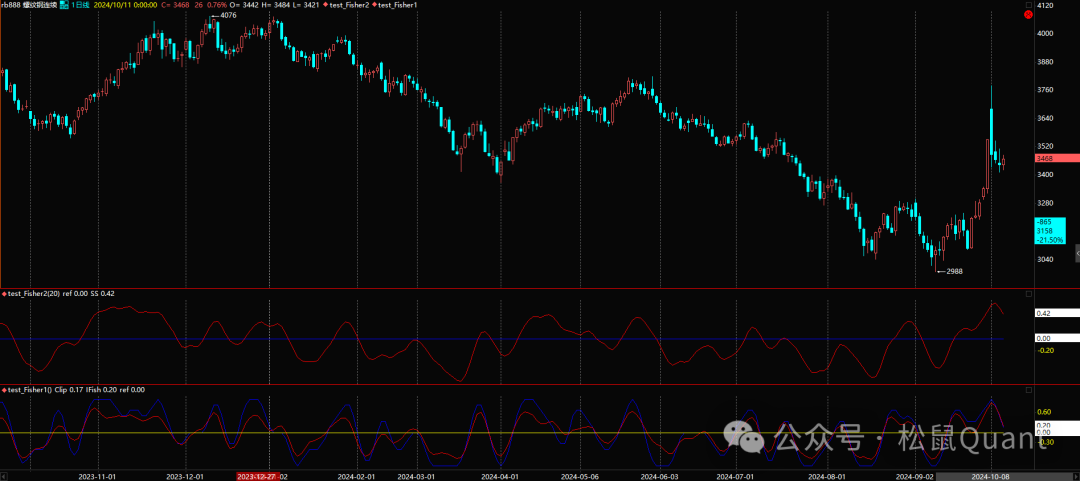
Task: Click the highlighted 2023-12-27 date marker
Action: [x=255, y=477]
